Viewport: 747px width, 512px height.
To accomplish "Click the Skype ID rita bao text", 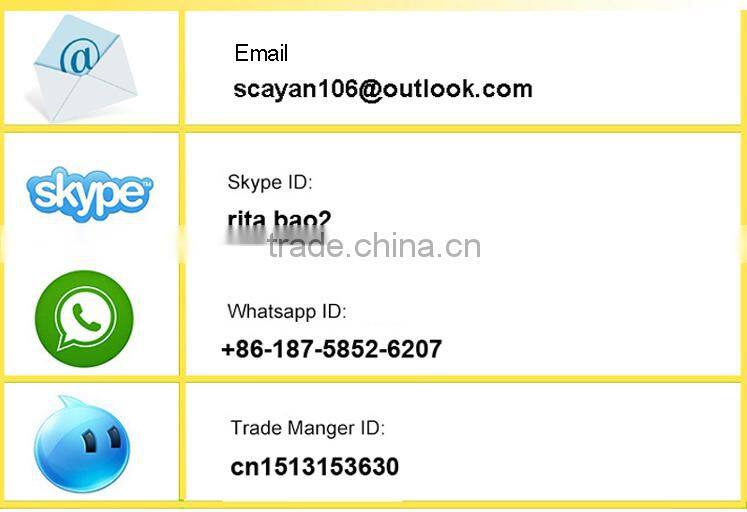I will [279, 221].
